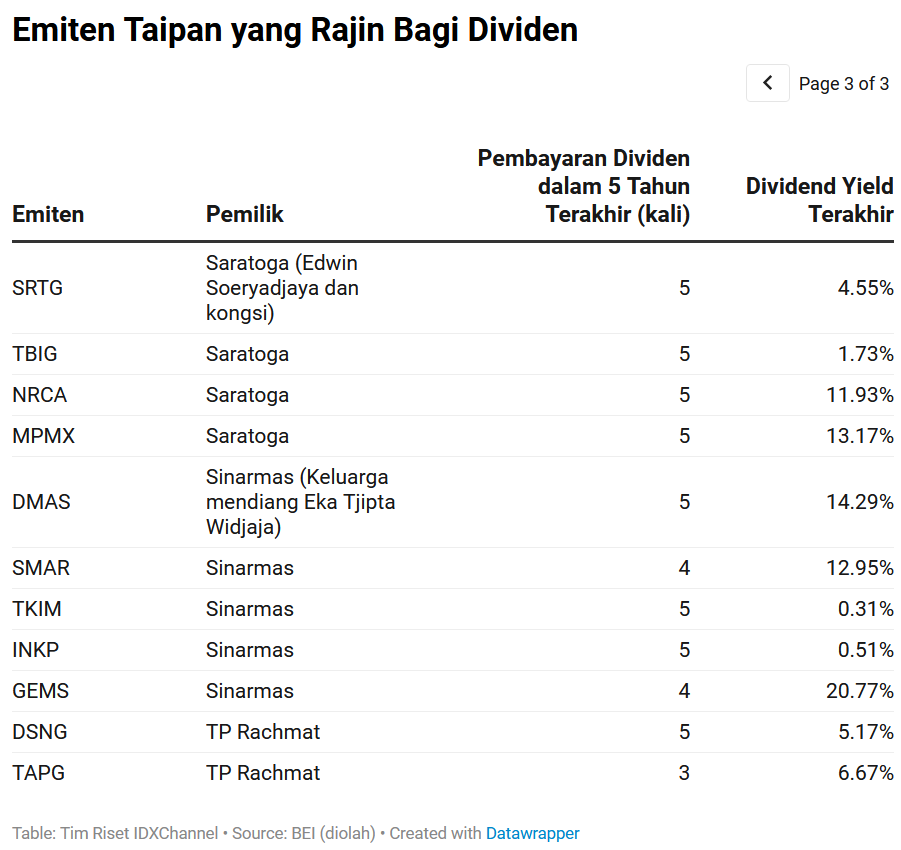
Task: Click the footer text 'Source: BEI (diolah)'
Action: [303, 833]
